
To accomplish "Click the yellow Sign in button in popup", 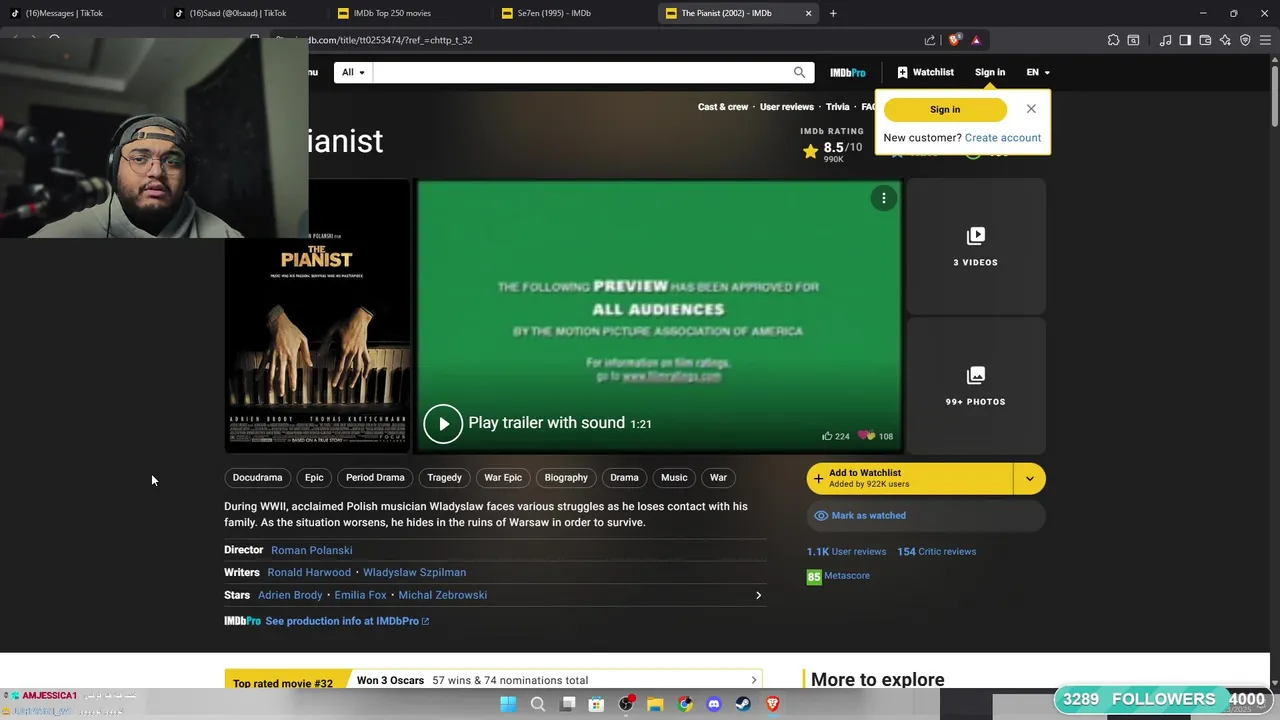I will point(945,109).
